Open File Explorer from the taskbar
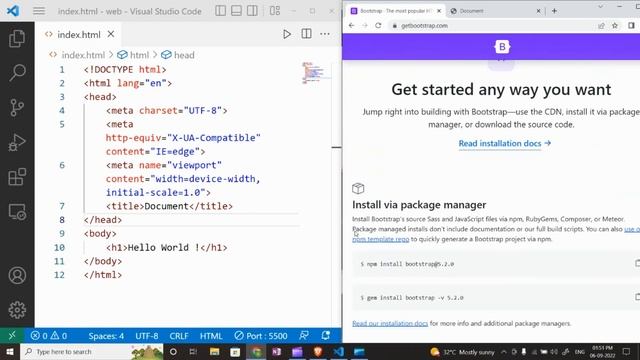 tap(214, 351)
